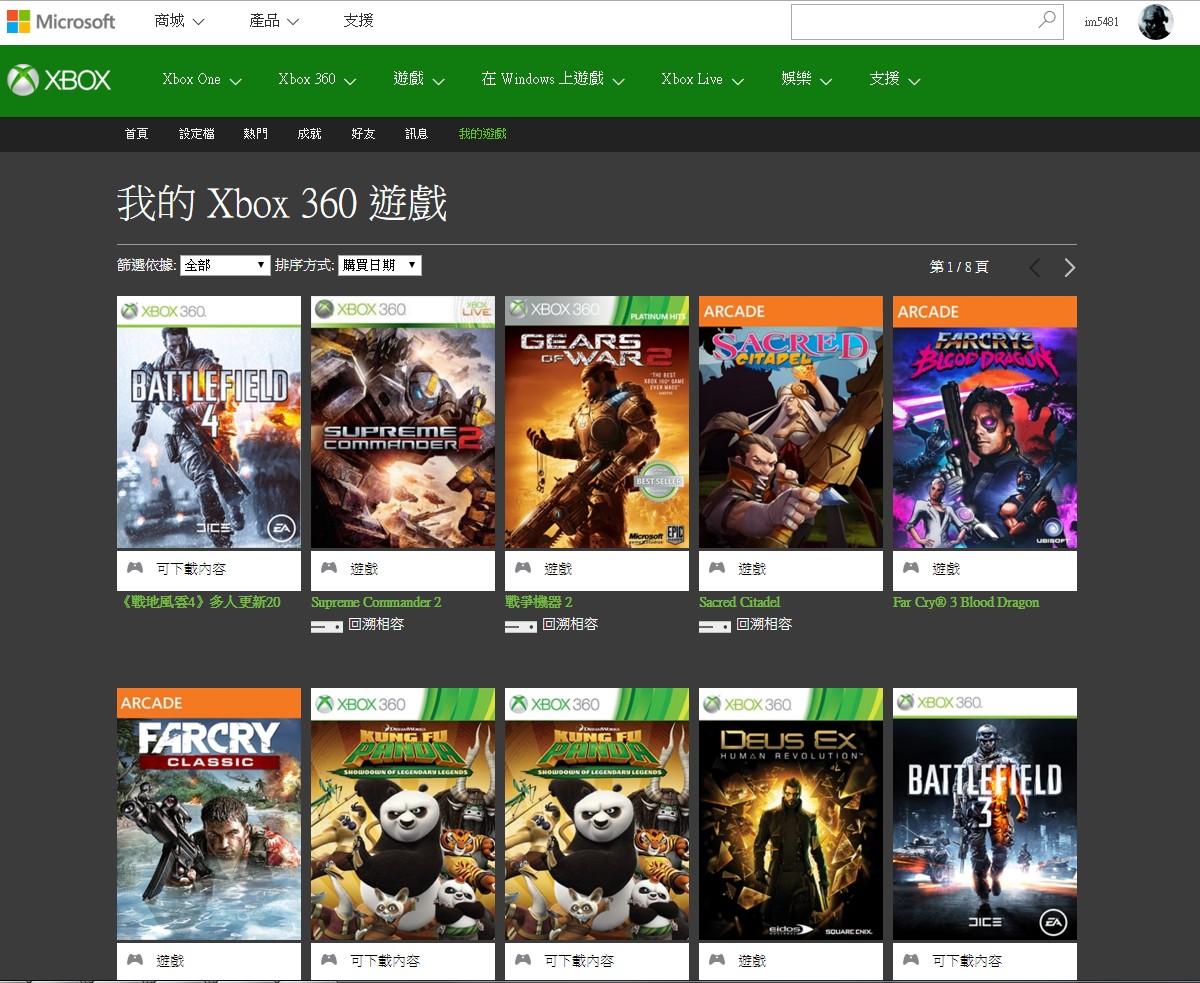The width and height of the screenshot is (1200, 983).
Task: Click the search magnifier icon
Action: click(1046, 20)
